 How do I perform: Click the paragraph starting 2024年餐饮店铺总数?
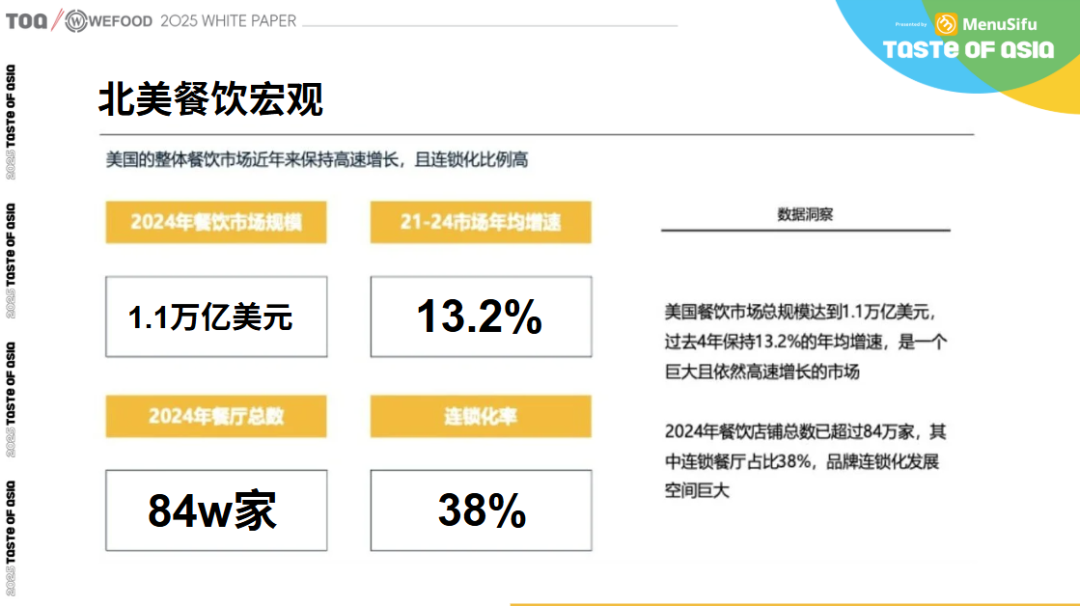[806, 461]
